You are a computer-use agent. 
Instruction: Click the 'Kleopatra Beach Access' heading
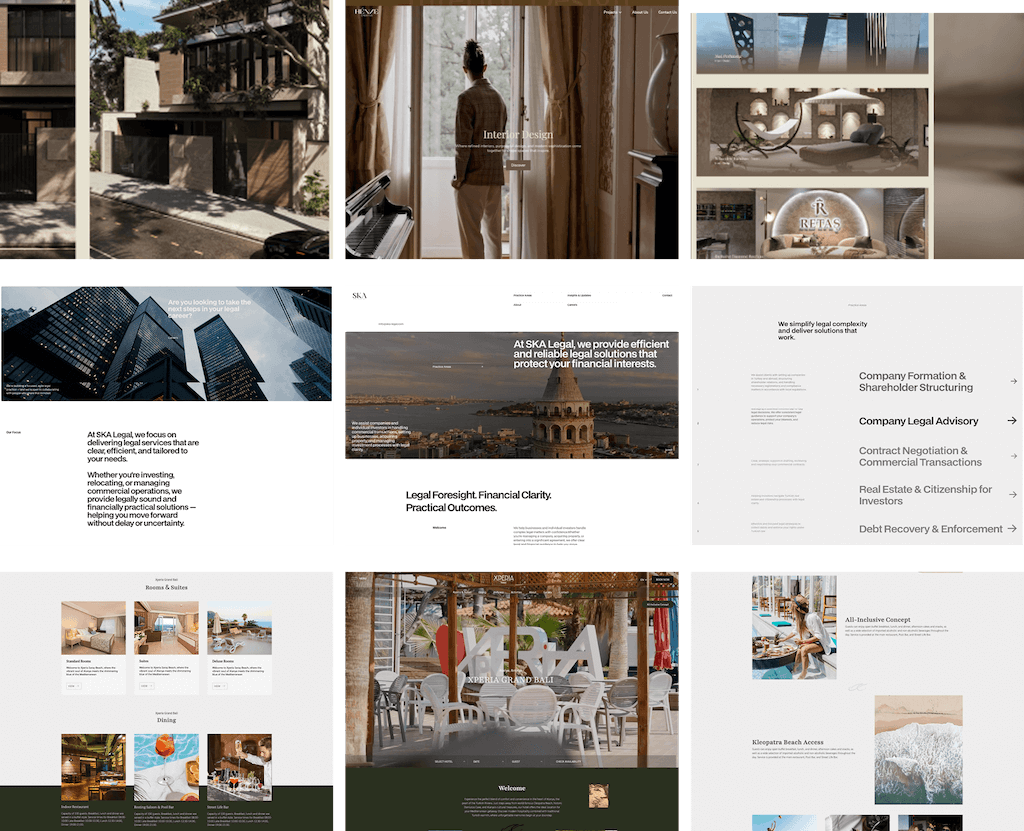pos(788,742)
